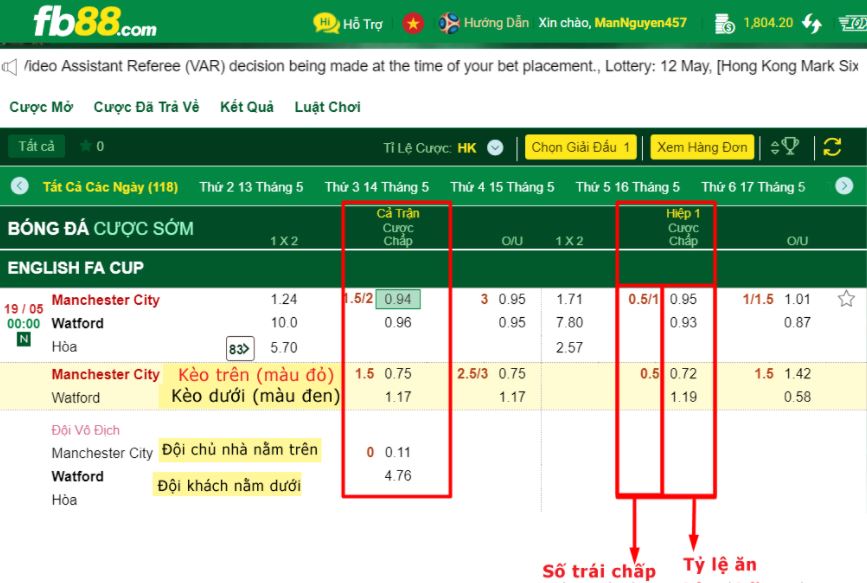This screenshot has height=583, width=867.
Task: Select the Thứ 2 13 Tháng 5 tab
Action: coord(252,187)
